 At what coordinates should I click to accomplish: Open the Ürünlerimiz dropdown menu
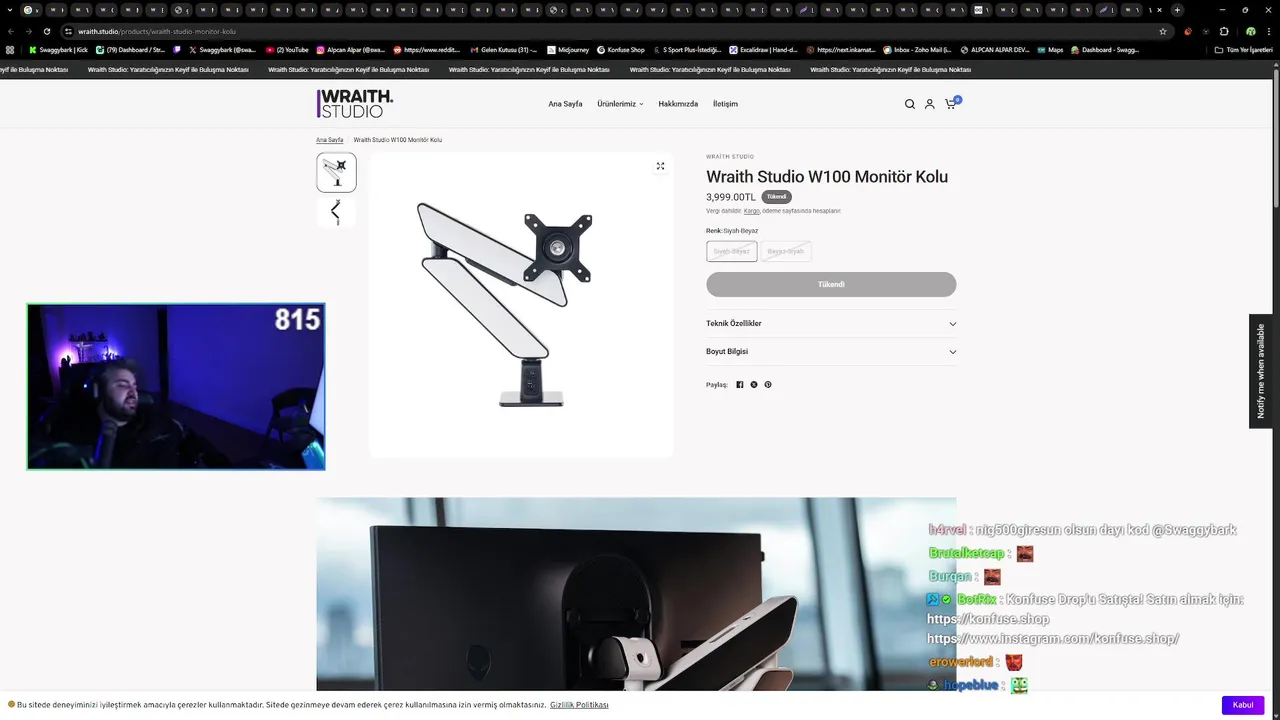click(620, 104)
